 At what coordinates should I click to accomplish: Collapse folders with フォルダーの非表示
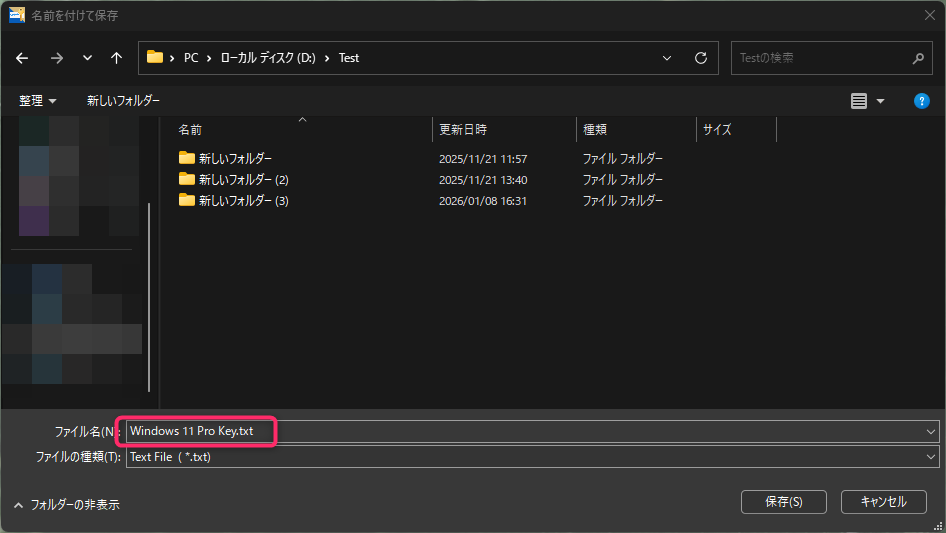pos(66,505)
